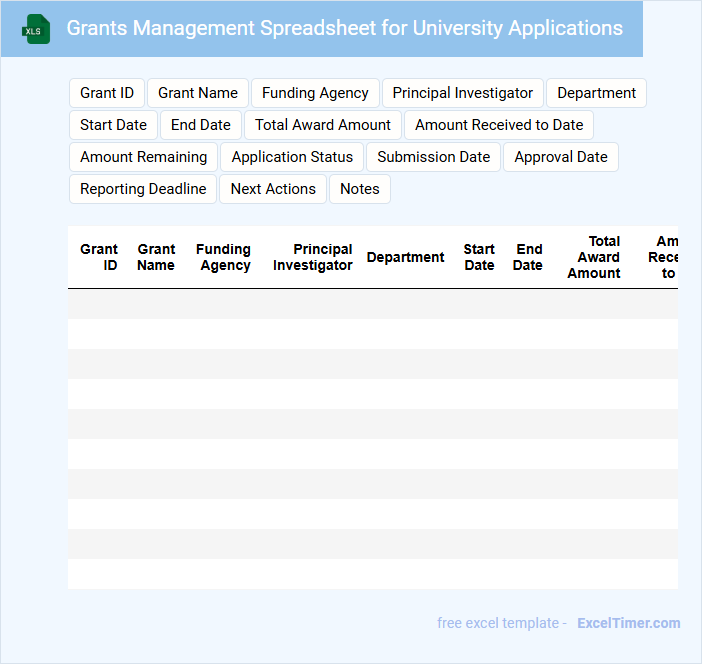Choose the Amount Remaining tag
702x664 pixels.
143,157
